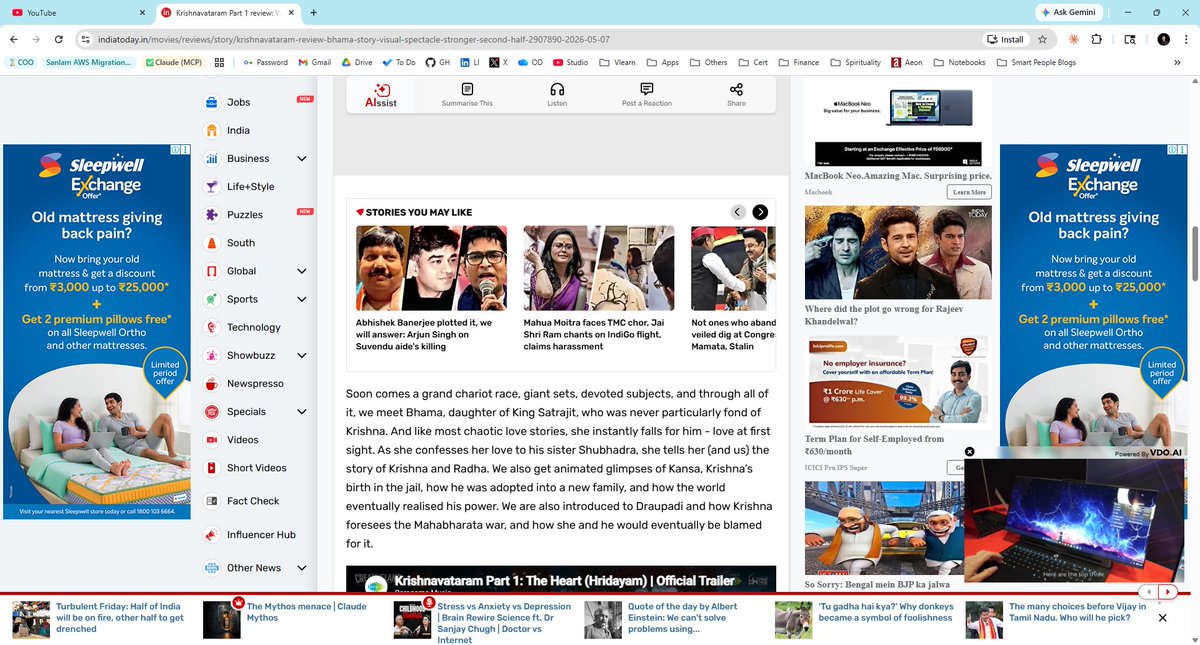Open The Mythos menace ticker story
The image size is (1200, 645).
pos(306,612)
